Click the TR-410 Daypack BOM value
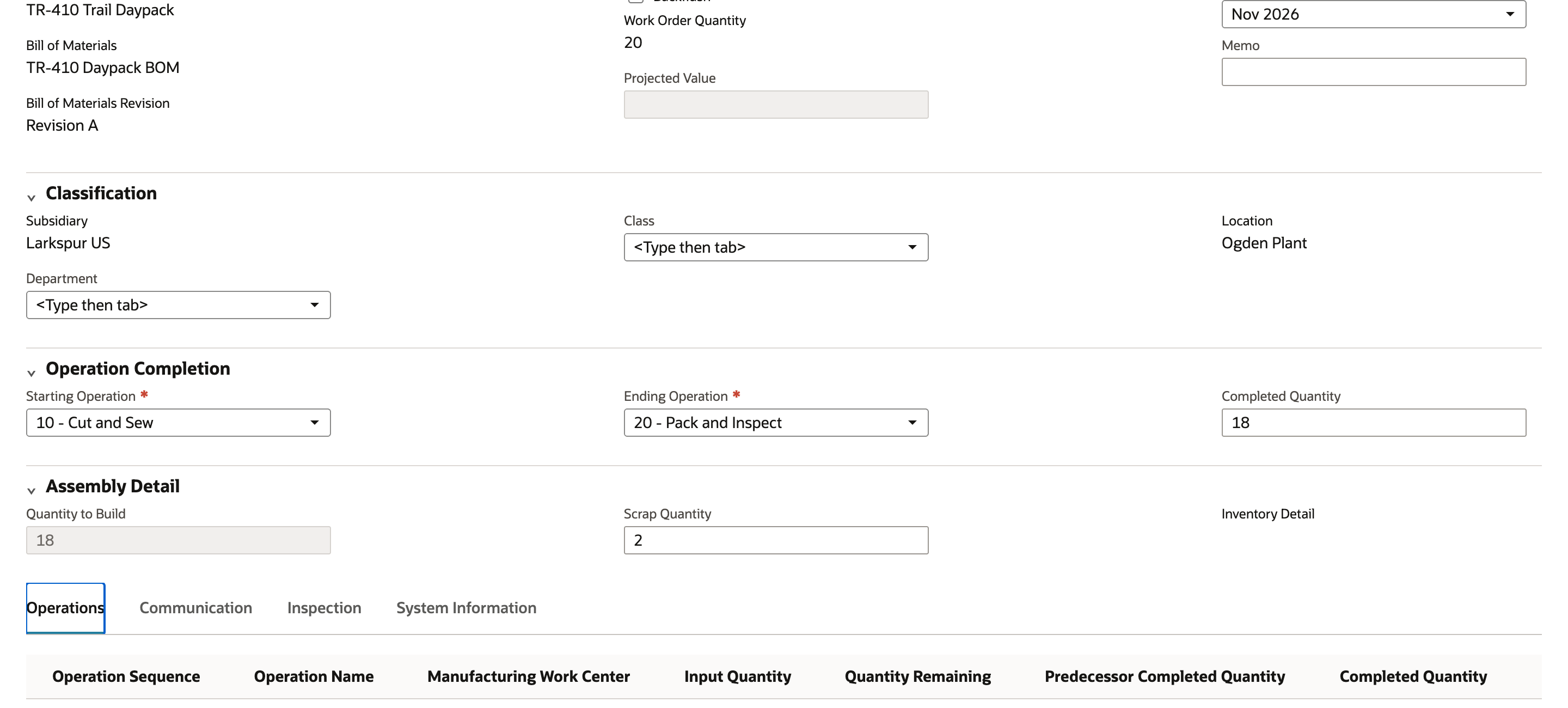This screenshot has height=708, width=1568. click(x=103, y=68)
